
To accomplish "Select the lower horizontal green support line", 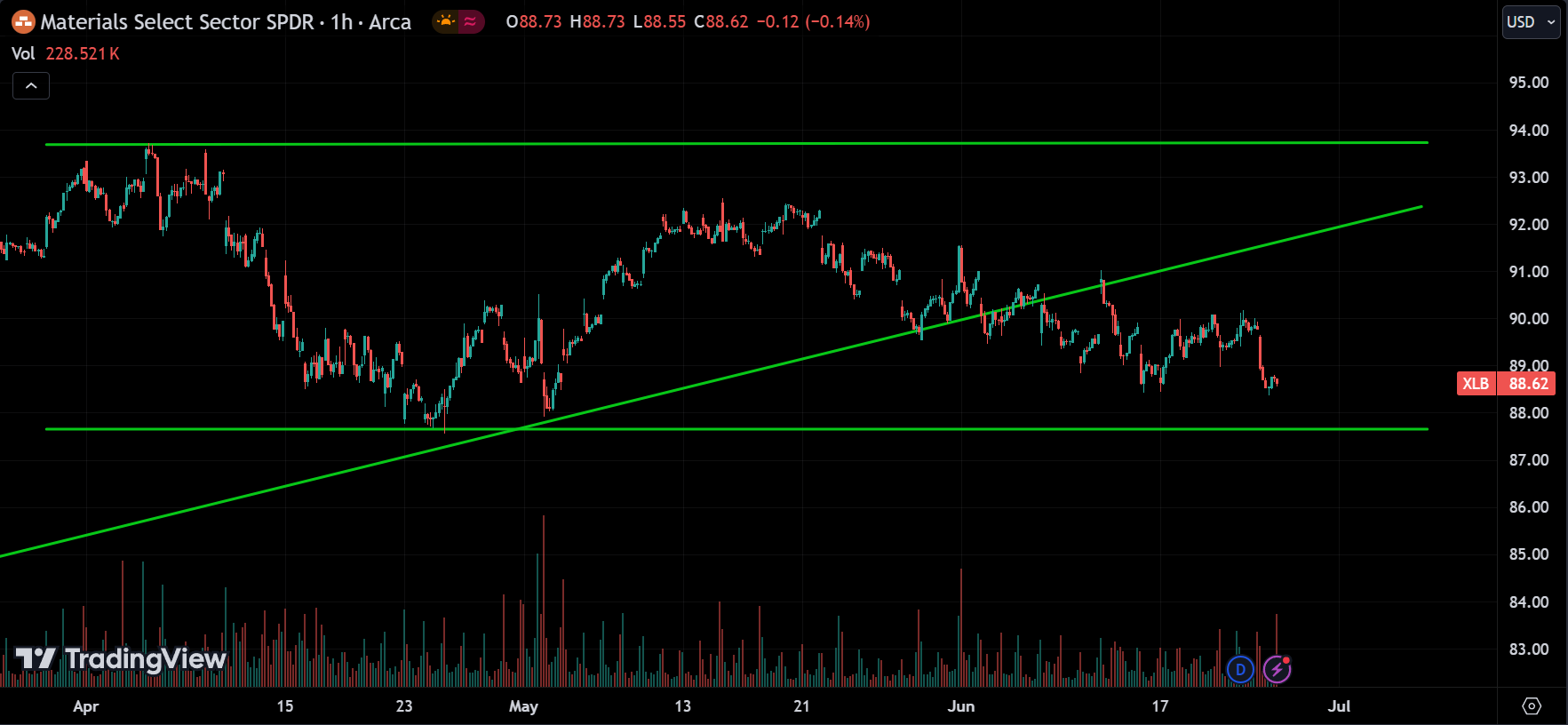I will coord(737,429).
